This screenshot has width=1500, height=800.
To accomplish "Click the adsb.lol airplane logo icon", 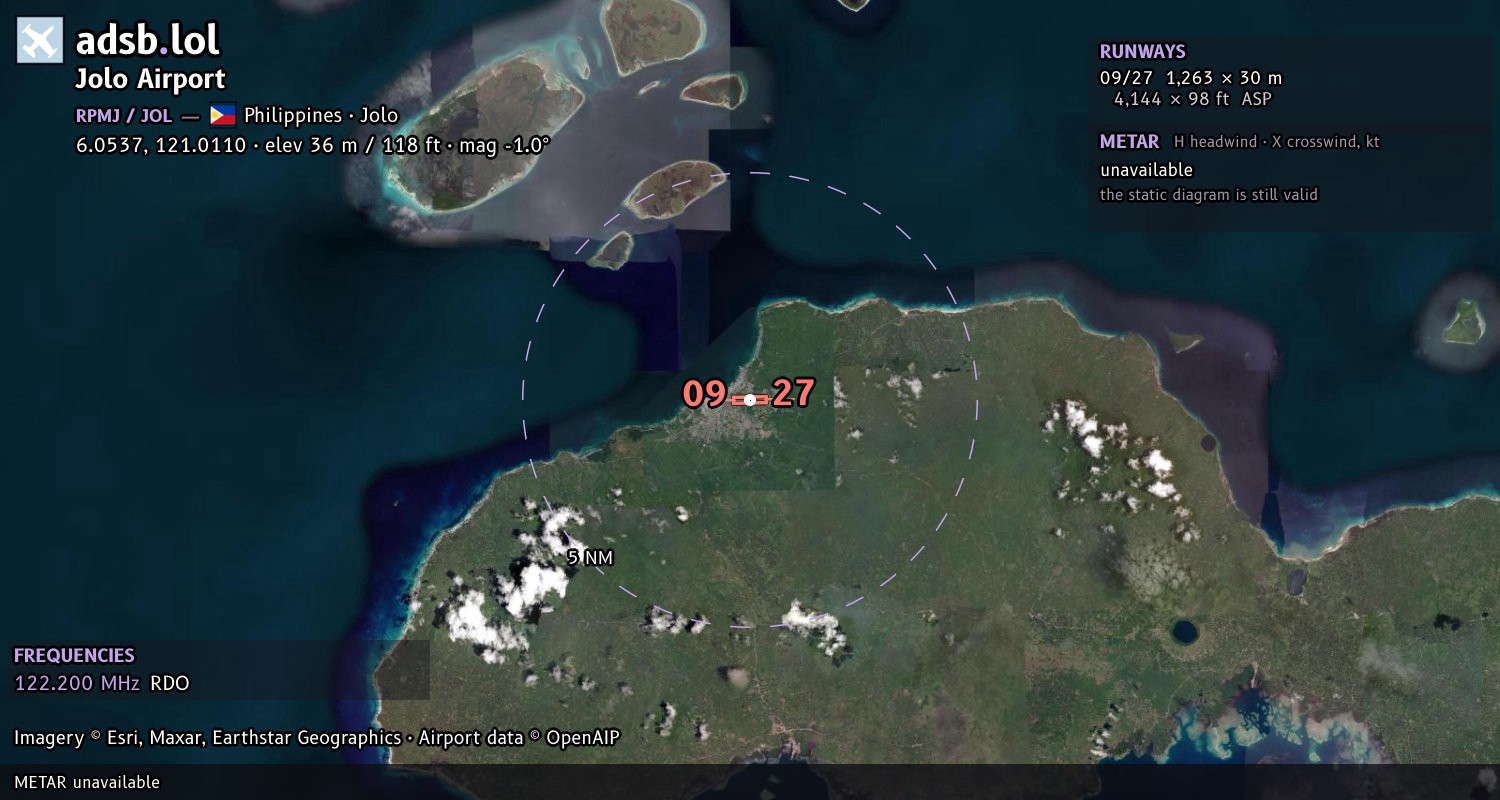I will point(40,40).
